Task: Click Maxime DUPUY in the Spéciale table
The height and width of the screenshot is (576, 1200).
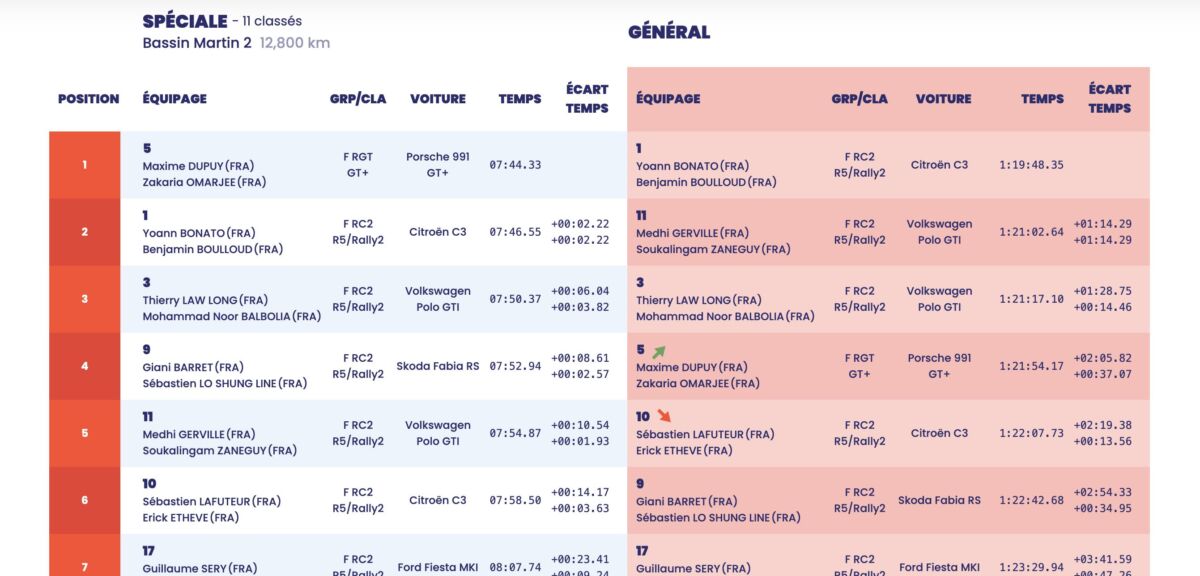Action: tap(183, 166)
